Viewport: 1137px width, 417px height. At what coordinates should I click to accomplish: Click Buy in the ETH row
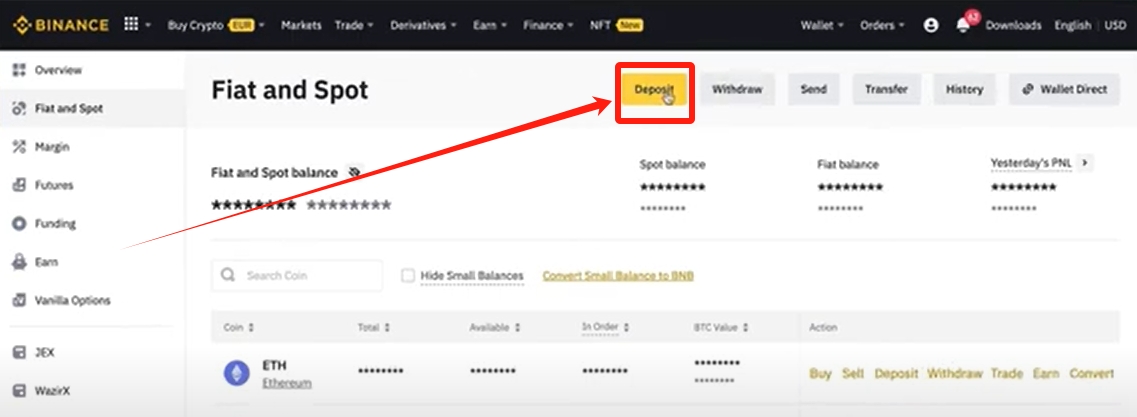(820, 373)
